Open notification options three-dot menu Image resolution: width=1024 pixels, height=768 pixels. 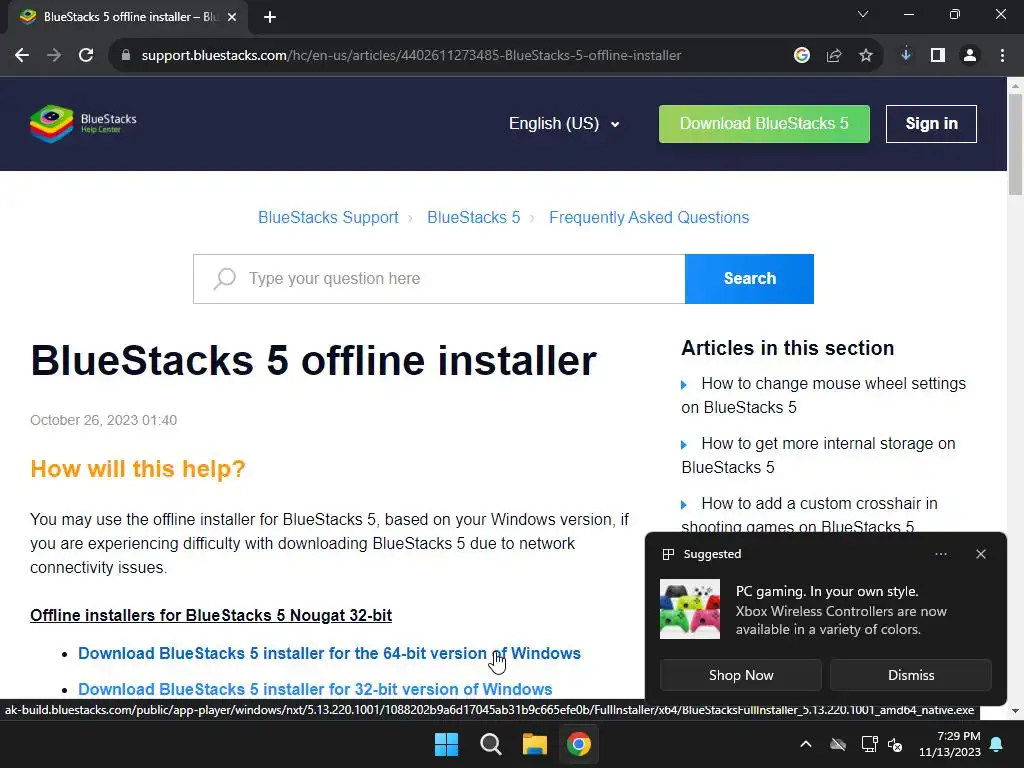[x=940, y=554]
